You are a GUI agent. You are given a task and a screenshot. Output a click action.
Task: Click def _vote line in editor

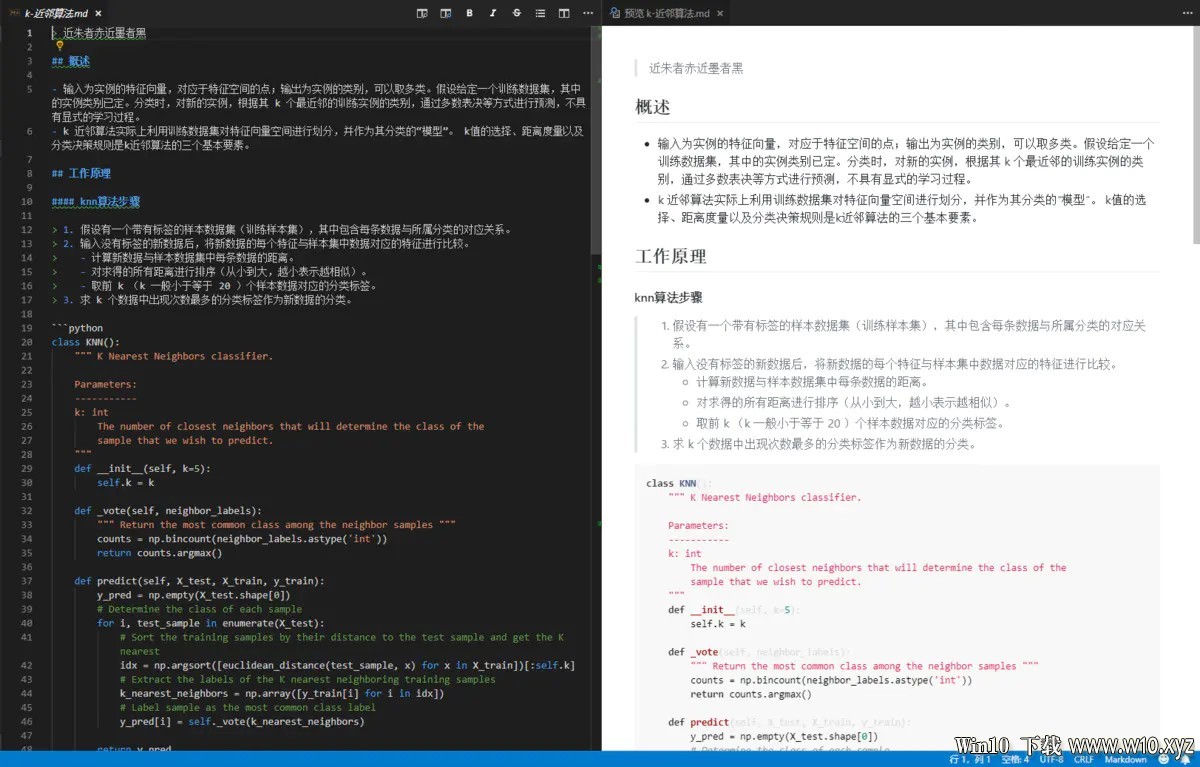[x=168, y=510]
